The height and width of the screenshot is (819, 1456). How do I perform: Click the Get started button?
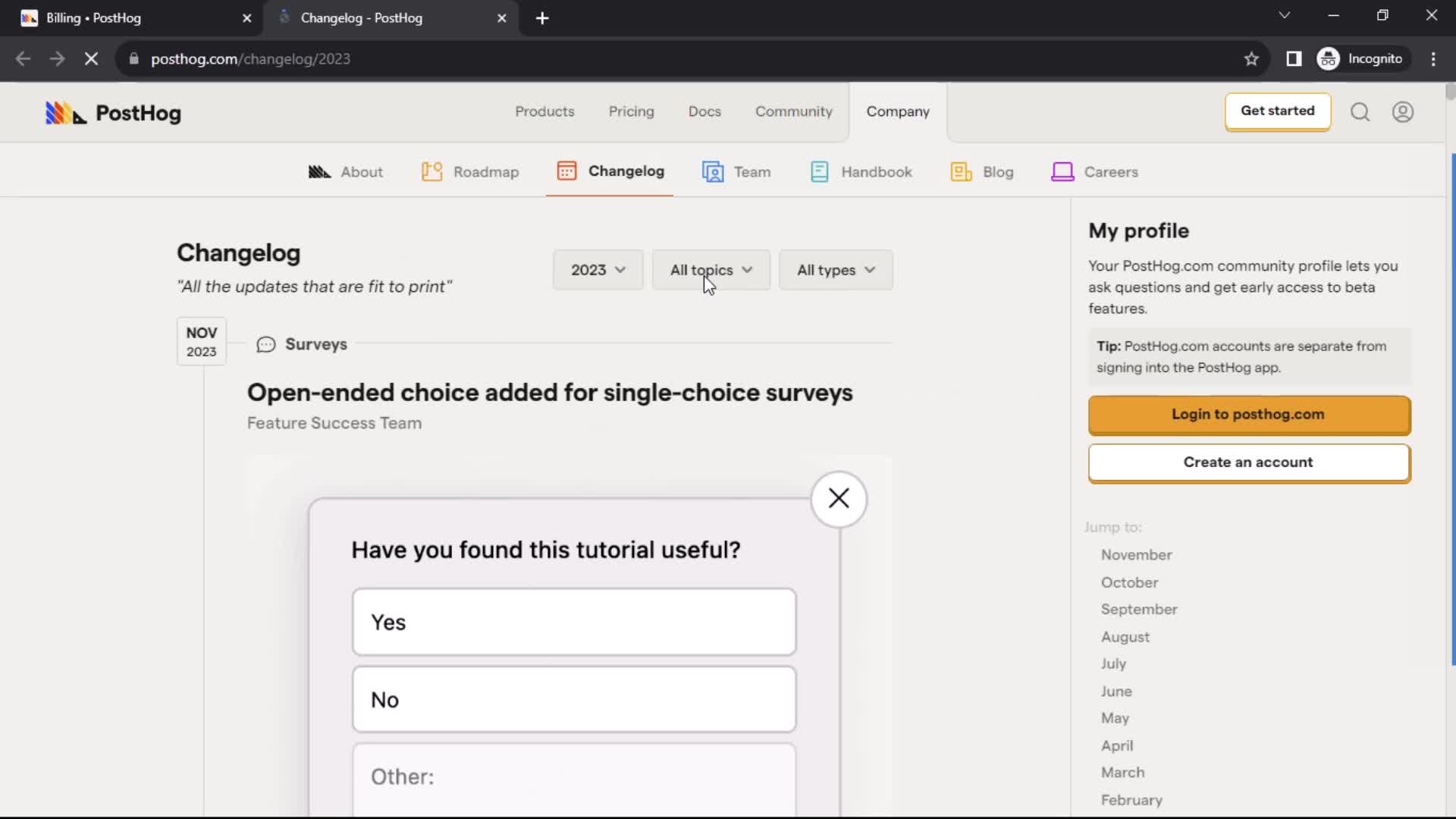coord(1277,111)
